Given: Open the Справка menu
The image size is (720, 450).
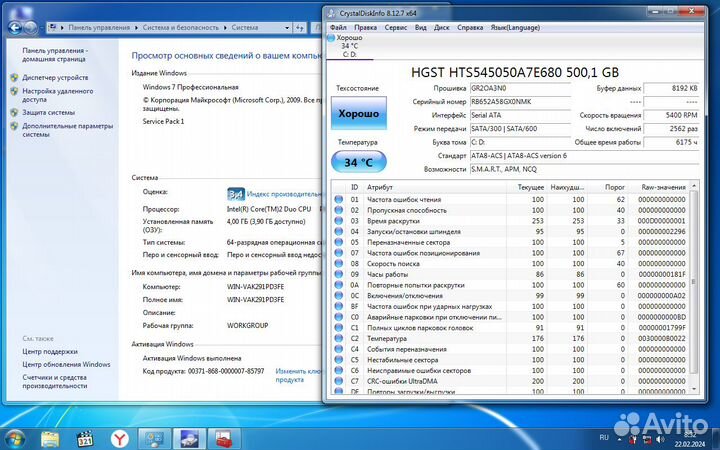Looking at the screenshot, I should point(470,28).
